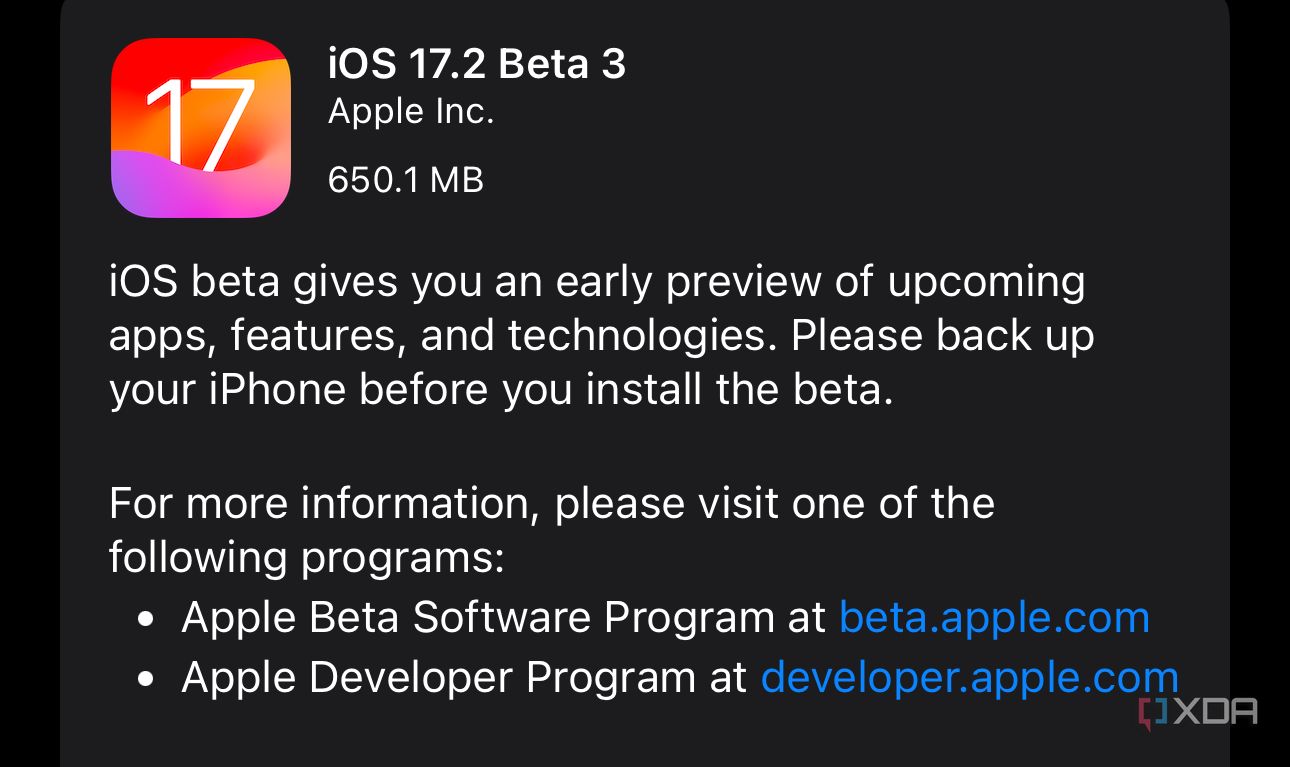Select the Apple Inc. publisher label
The height and width of the screenshot is (767, 1290).
410,111
